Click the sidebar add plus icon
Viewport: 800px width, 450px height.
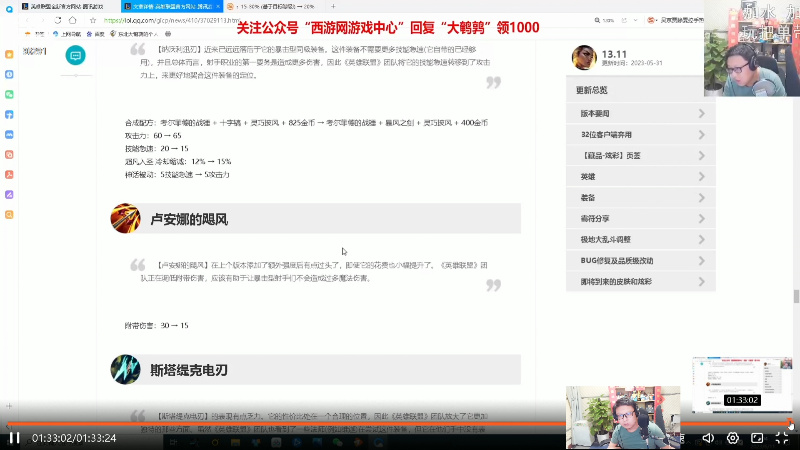(x=9, y=406)
